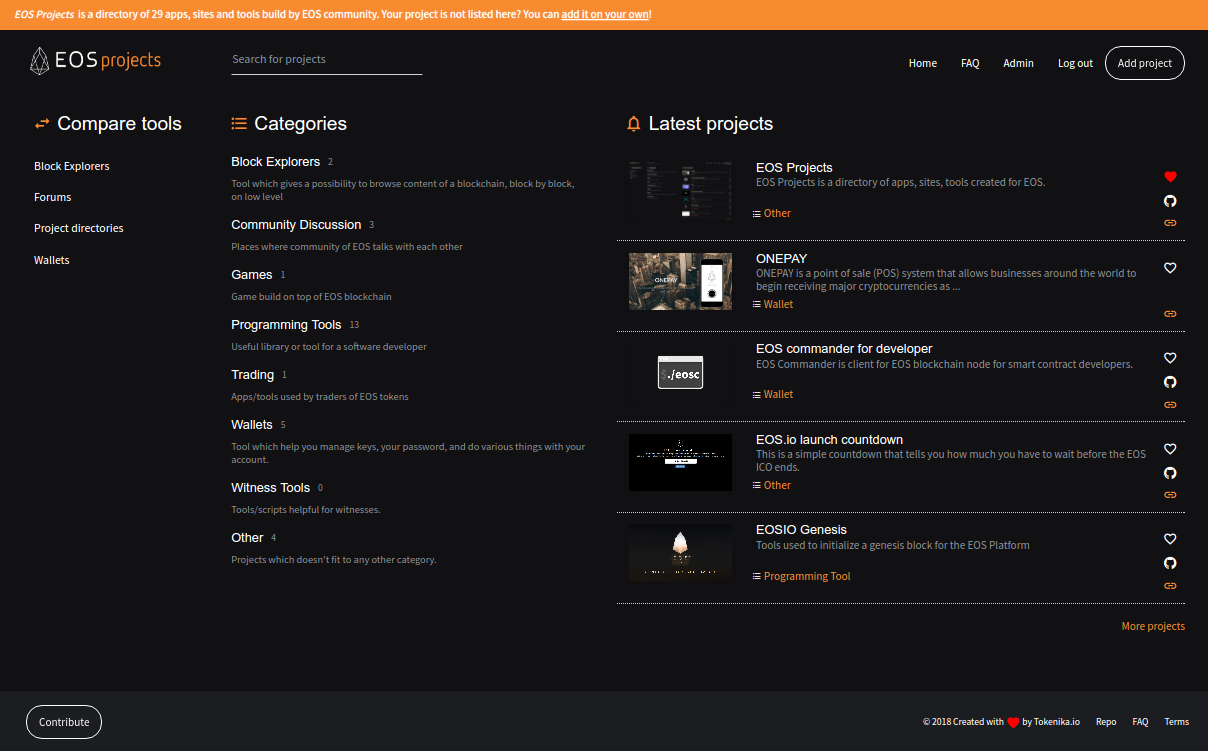1208x751 pixels.
Task: Compare Forums tools
Action: (x=53, y=197)
